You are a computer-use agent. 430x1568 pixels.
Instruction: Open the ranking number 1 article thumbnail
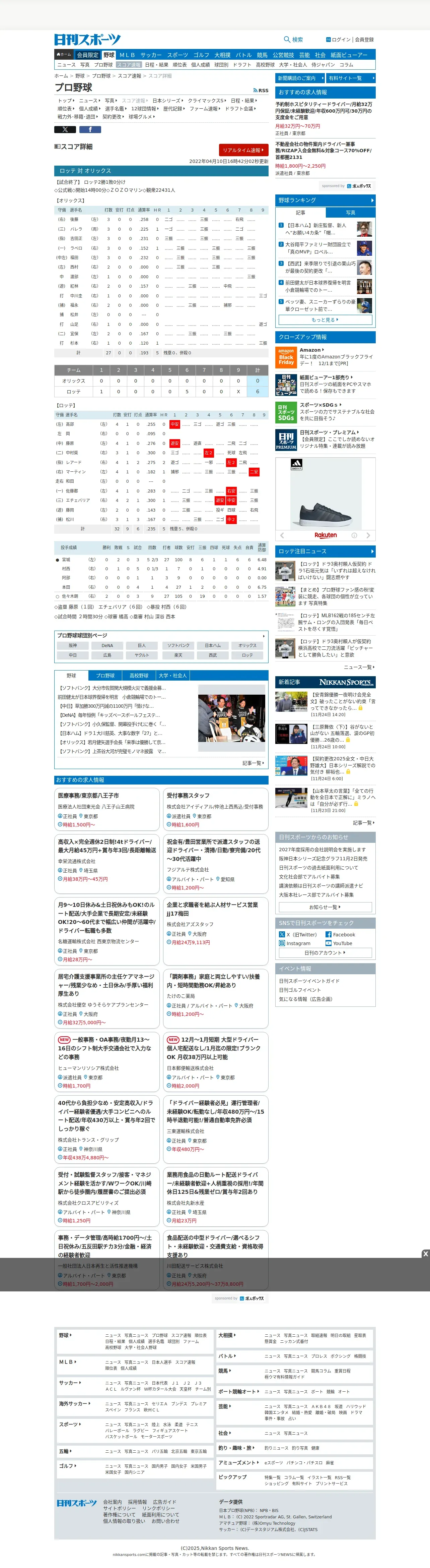[x=364, y=229]
